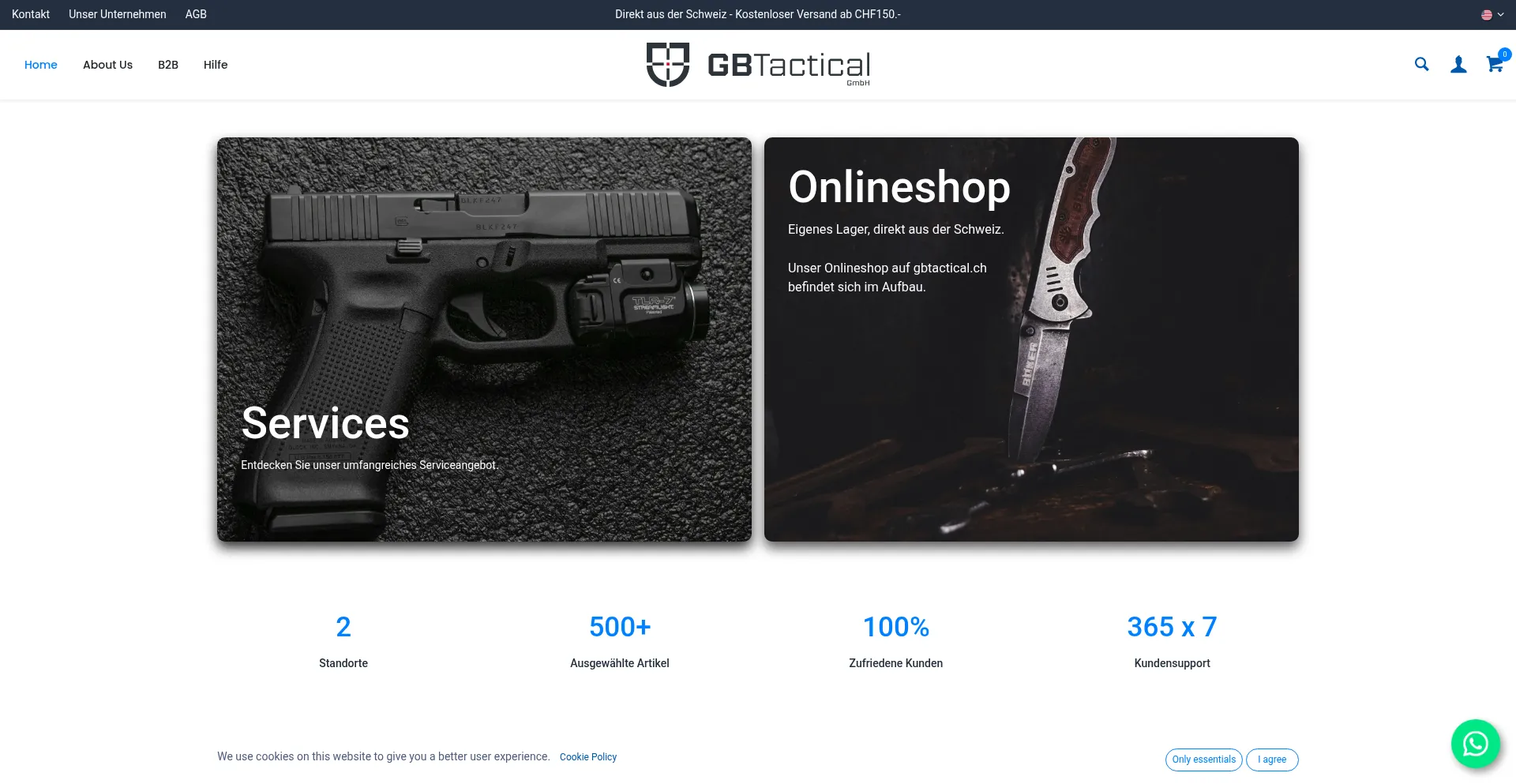
Task: Open the Onlineshop knife banner
Action: click(1031, 339)
